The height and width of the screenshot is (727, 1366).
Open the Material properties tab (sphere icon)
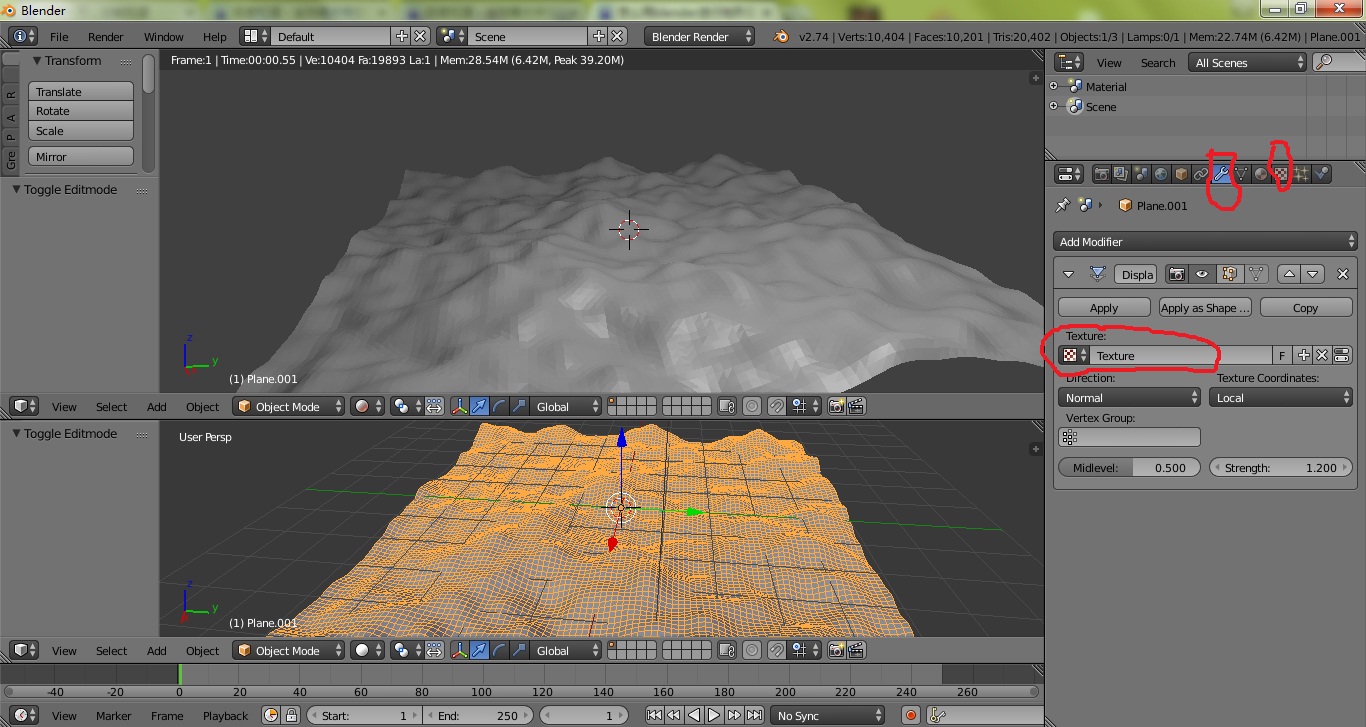[1261, 174]
